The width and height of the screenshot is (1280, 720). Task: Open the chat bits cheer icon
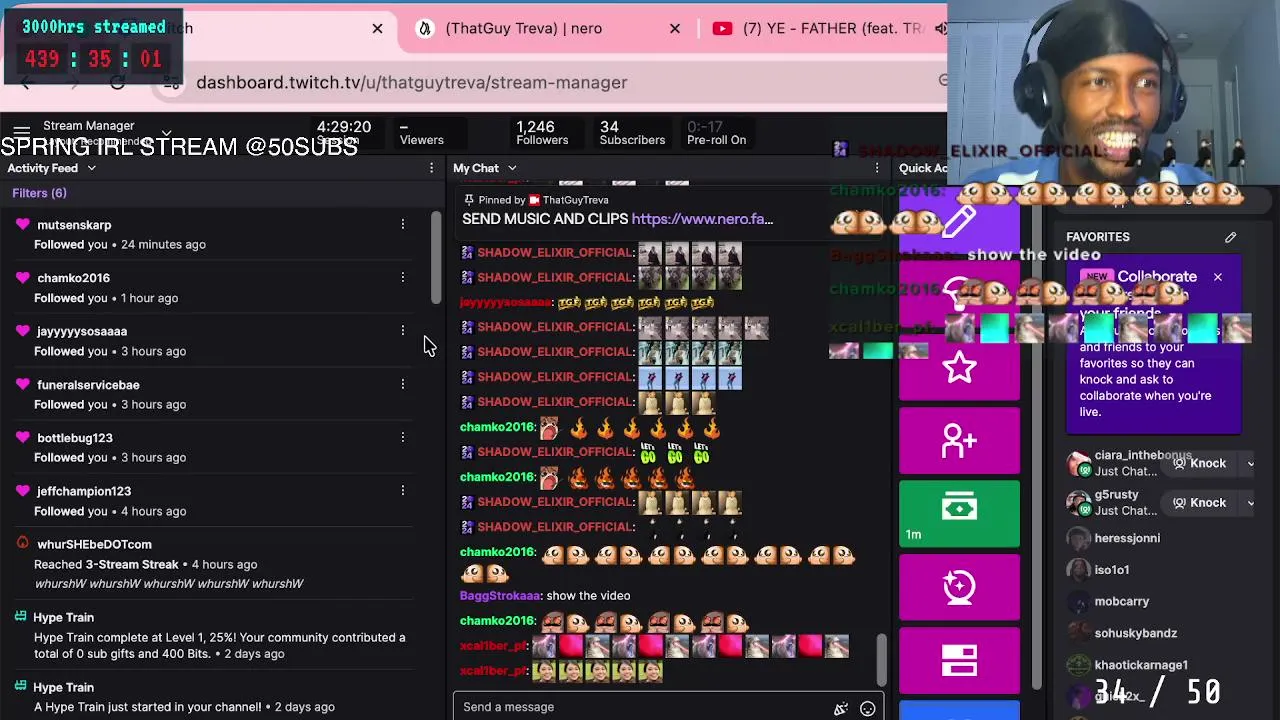tap(841, 708)
